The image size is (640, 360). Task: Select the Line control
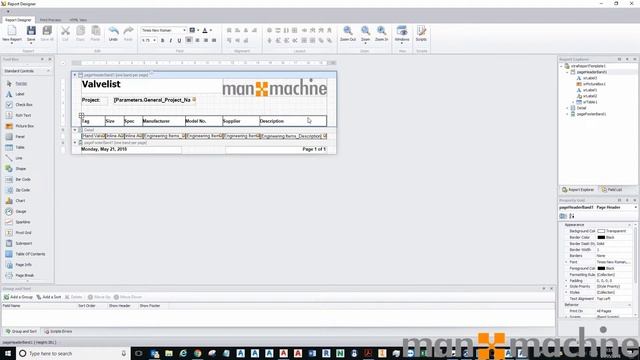click(x=19, y=158)
